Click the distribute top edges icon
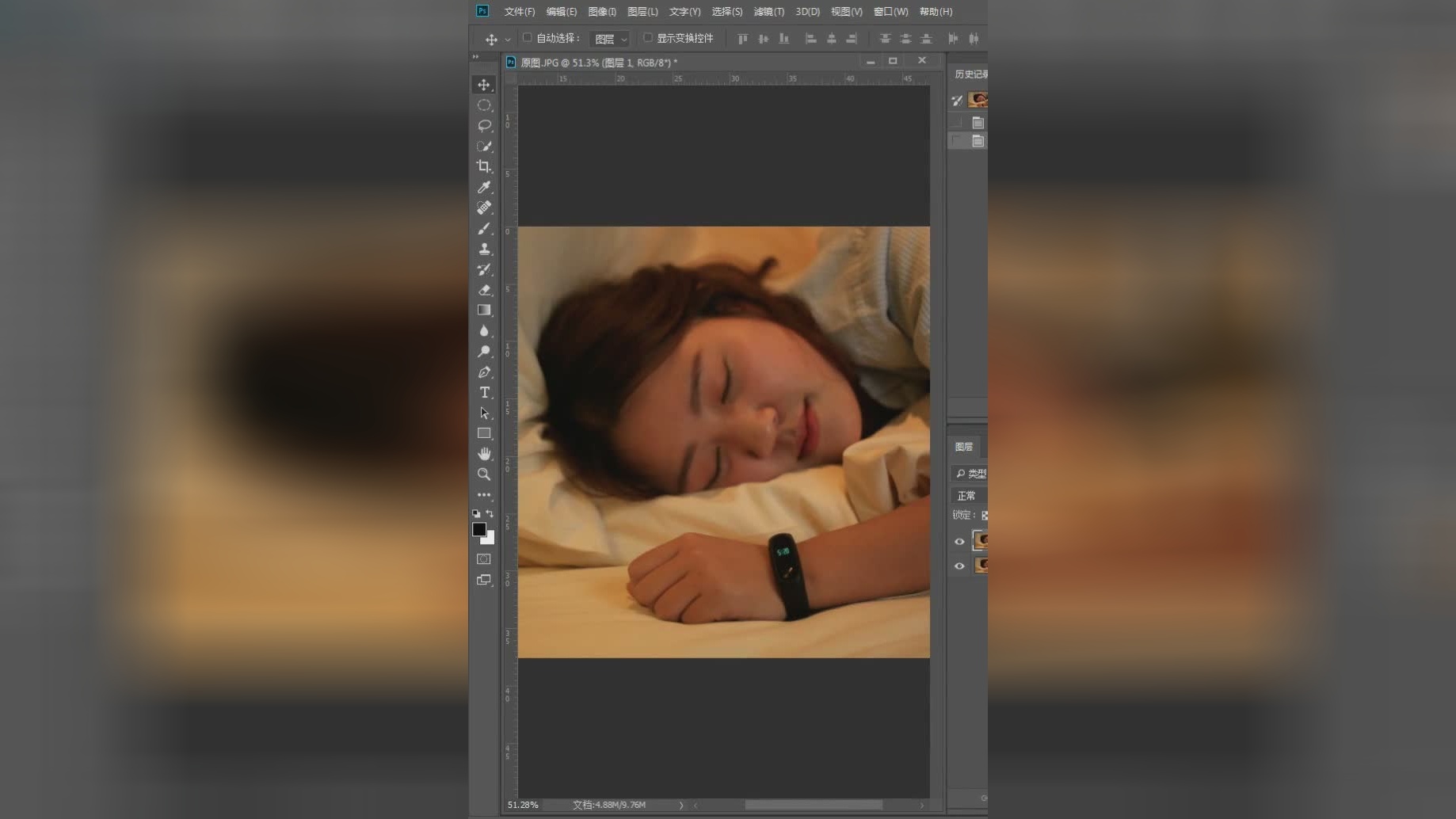Screen dimensions: 1456x819 pos(885,38)
